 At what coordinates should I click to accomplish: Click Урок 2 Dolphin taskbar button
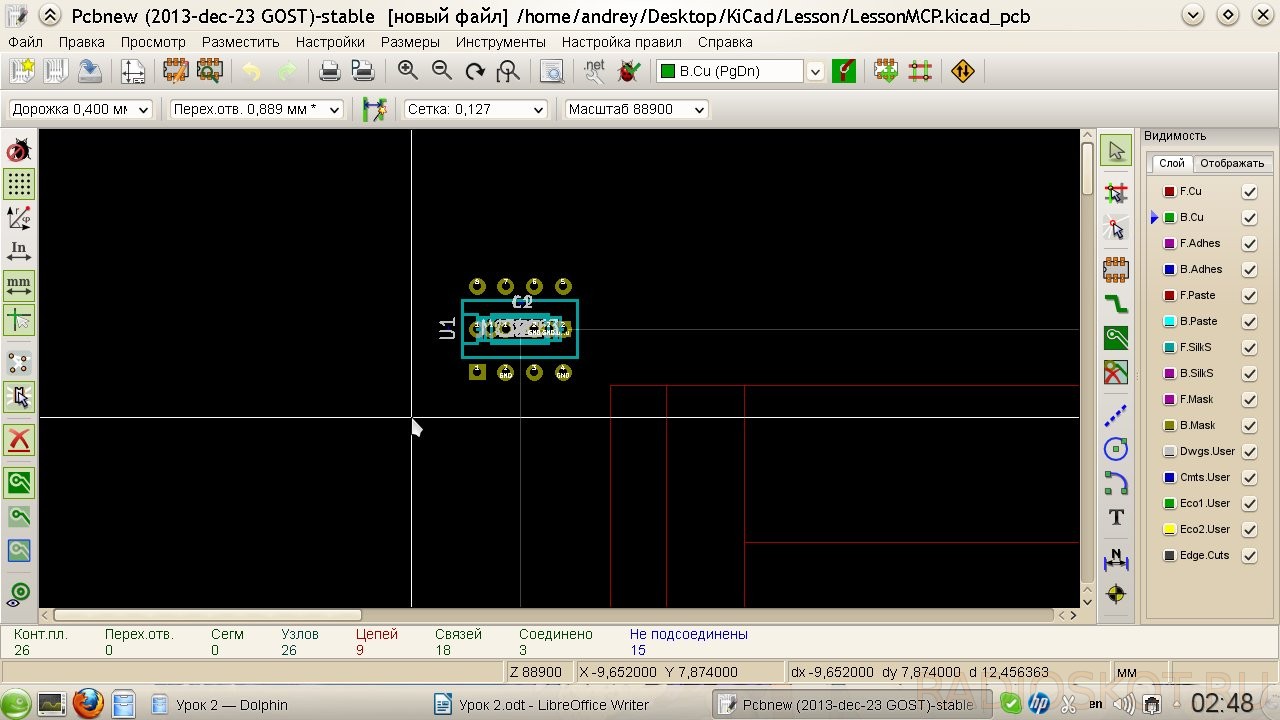pos(219,705)
